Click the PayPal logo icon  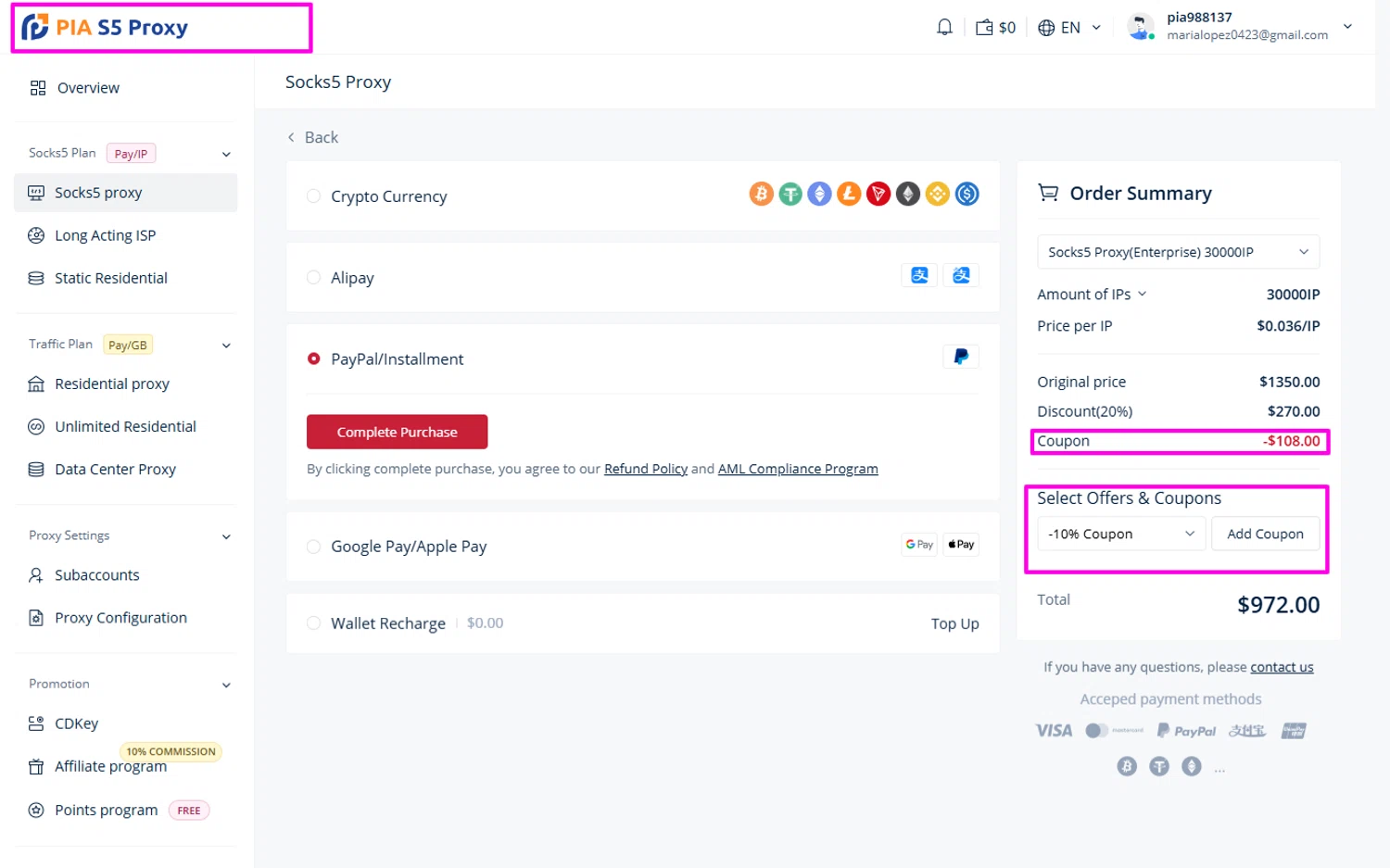pyautogui.click(x=961, y=357)
